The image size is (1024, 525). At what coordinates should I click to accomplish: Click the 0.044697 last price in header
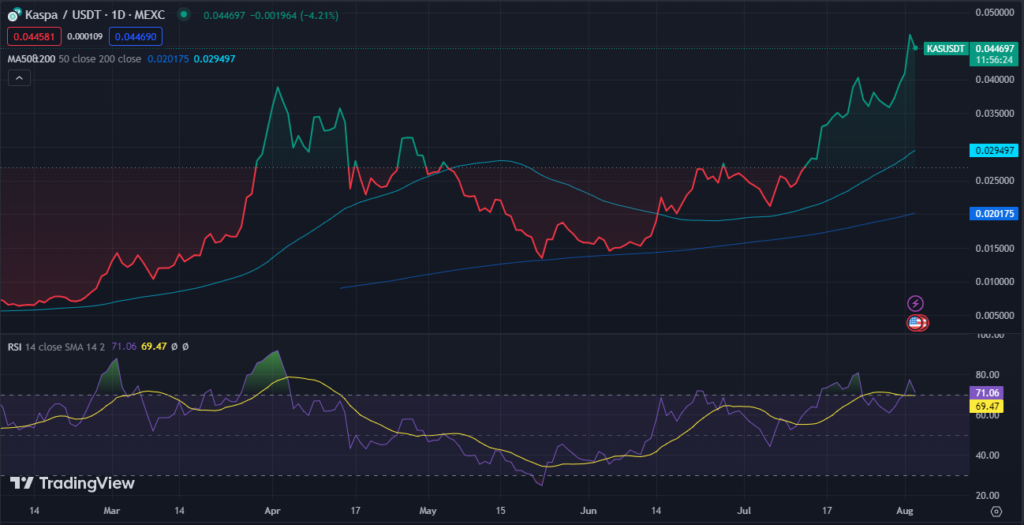pyautogui.click(x=226, y=16)
